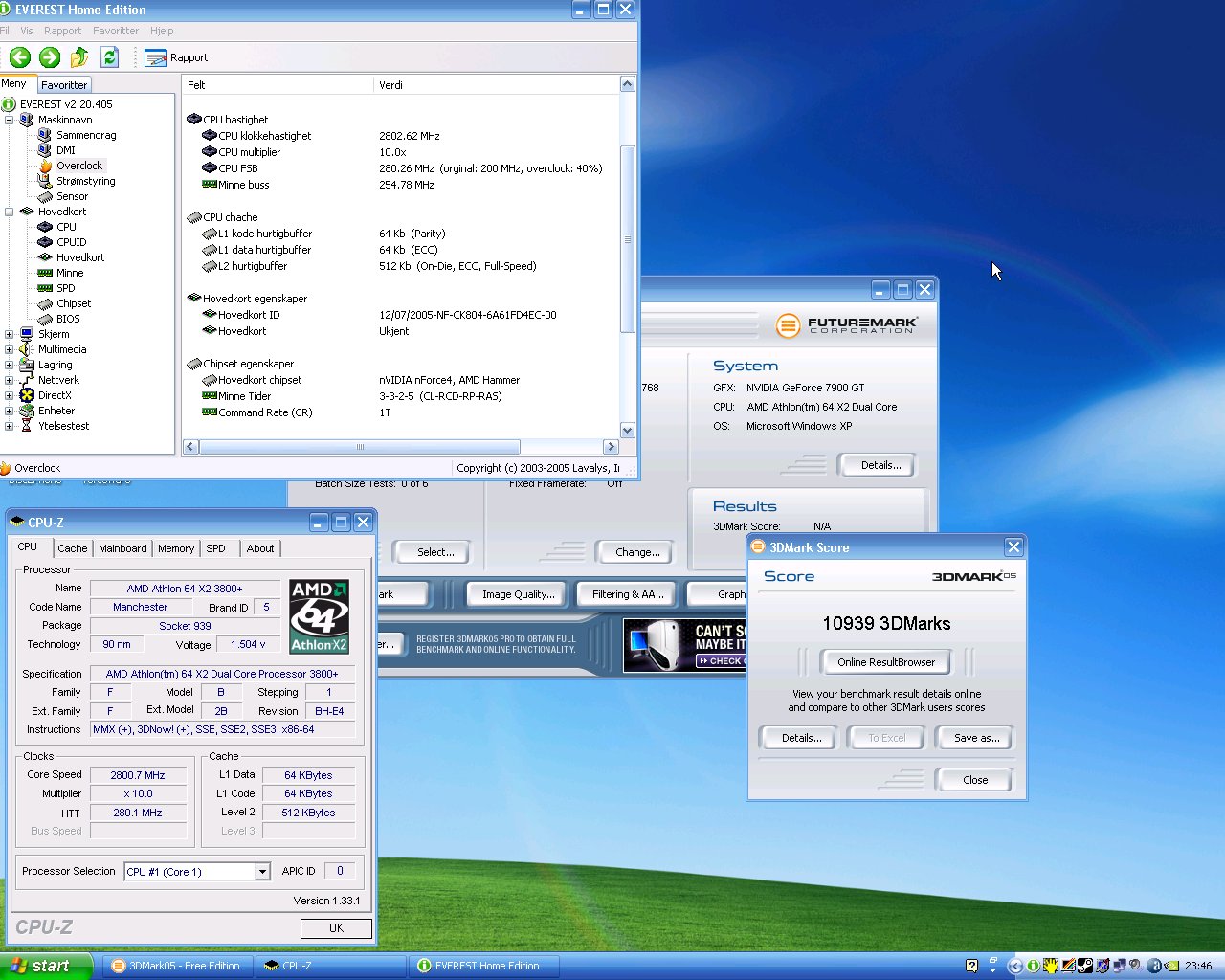
Task: Select the Chipset tree item
Action: 74,303
